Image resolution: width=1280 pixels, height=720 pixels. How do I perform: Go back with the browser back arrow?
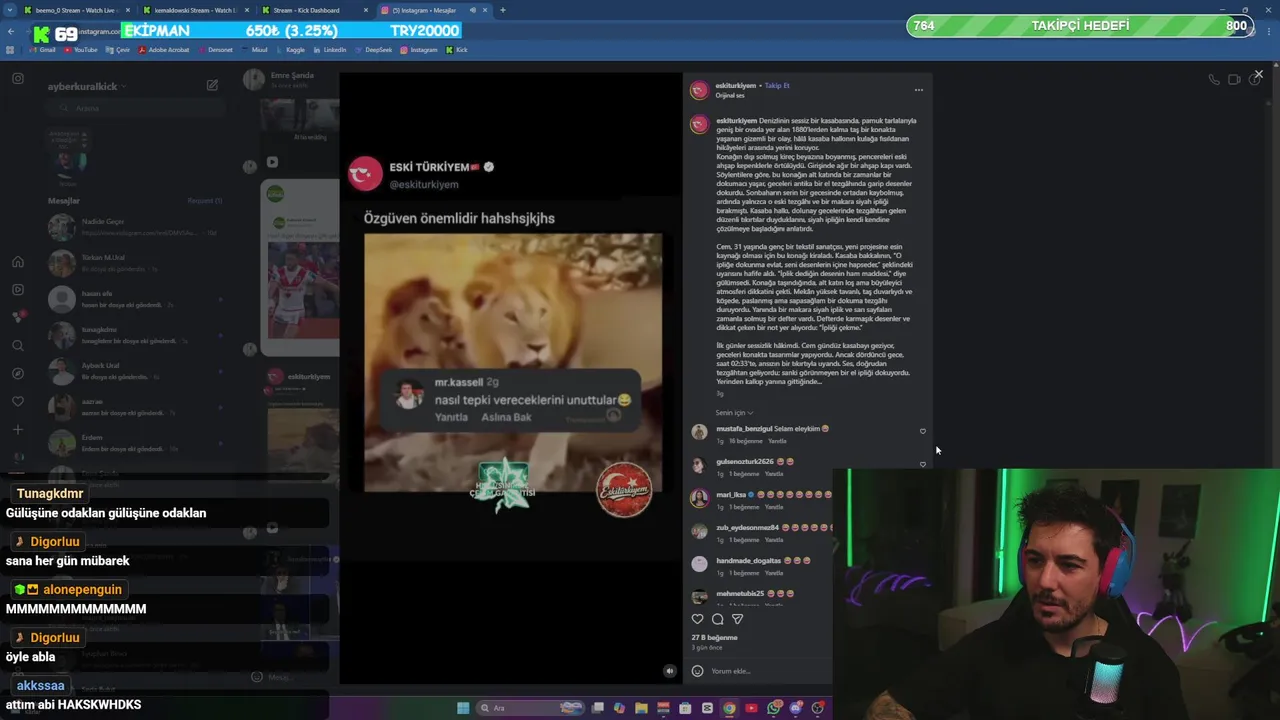11,31
